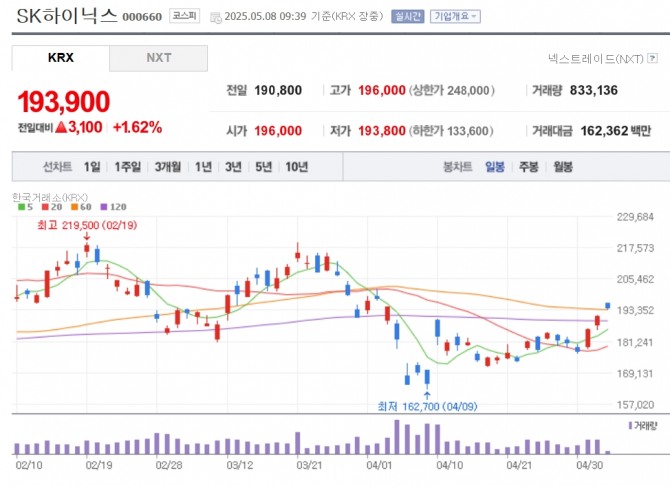Click the calendar icon before the date
The image size is (670, 486).
point(217,17)
